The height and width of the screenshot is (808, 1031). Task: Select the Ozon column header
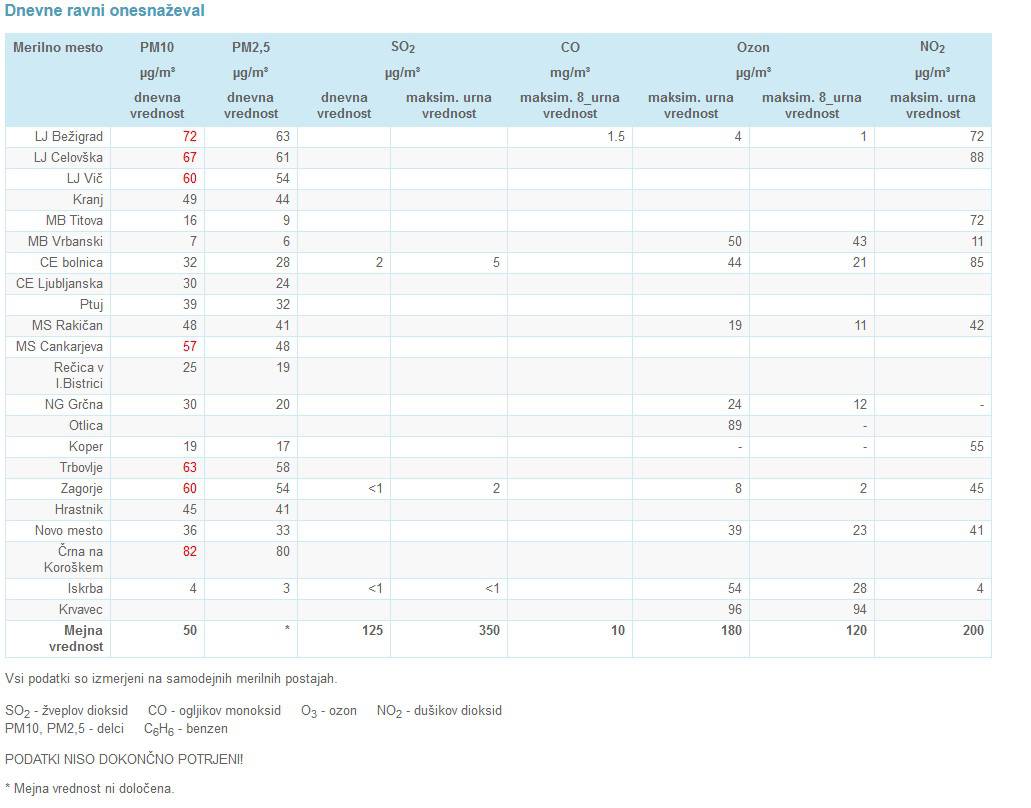(753, 47)
